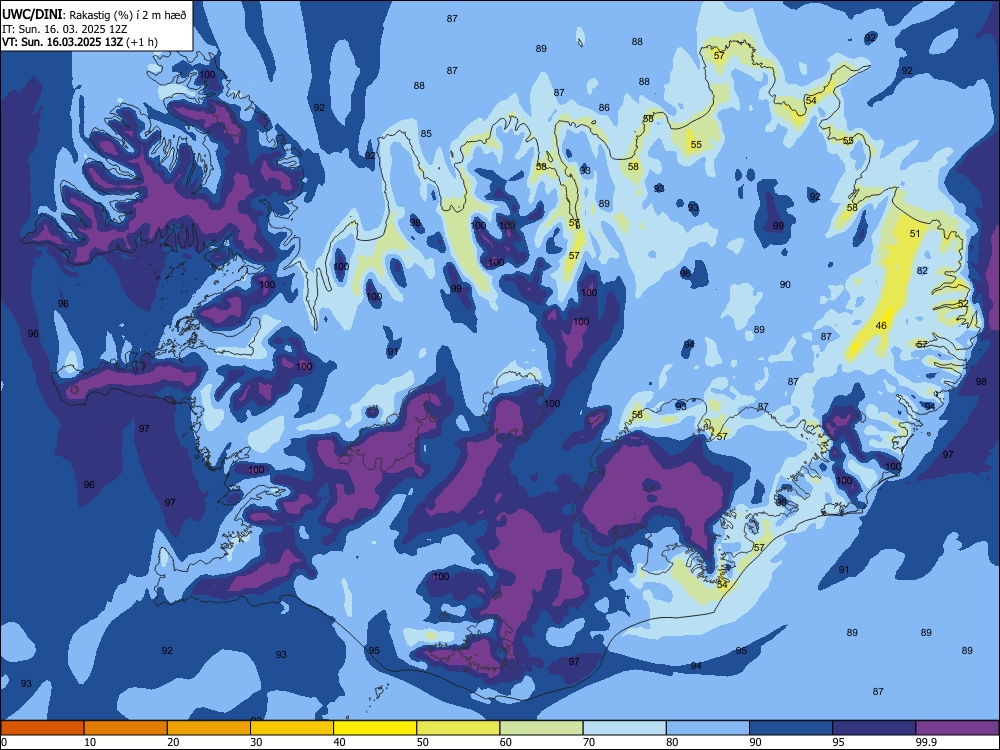Click the legend scale label '30'
1000x750 pixels.
(x=256, y=742)
